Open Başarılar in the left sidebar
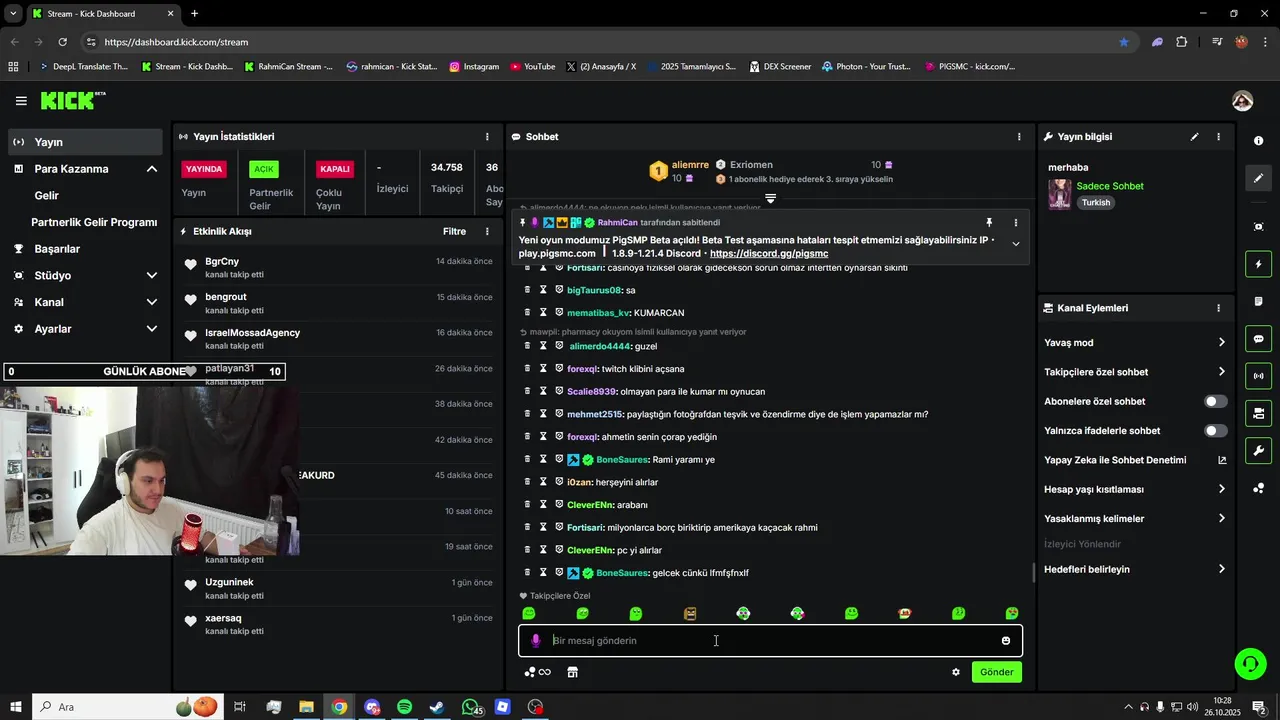Viewport: 1280px width, 720px height. [x=57, y=249]
